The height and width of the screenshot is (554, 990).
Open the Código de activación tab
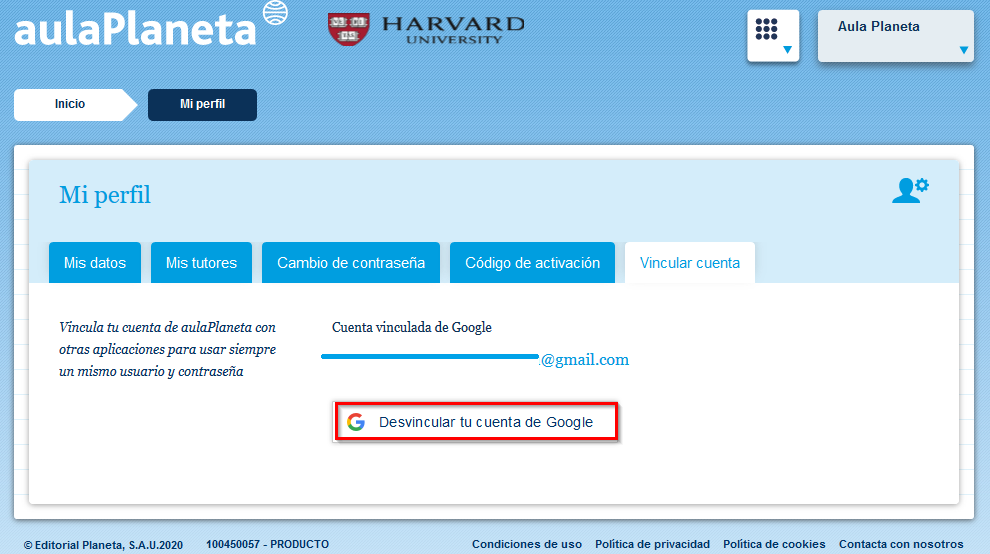(x=532, y=263)
